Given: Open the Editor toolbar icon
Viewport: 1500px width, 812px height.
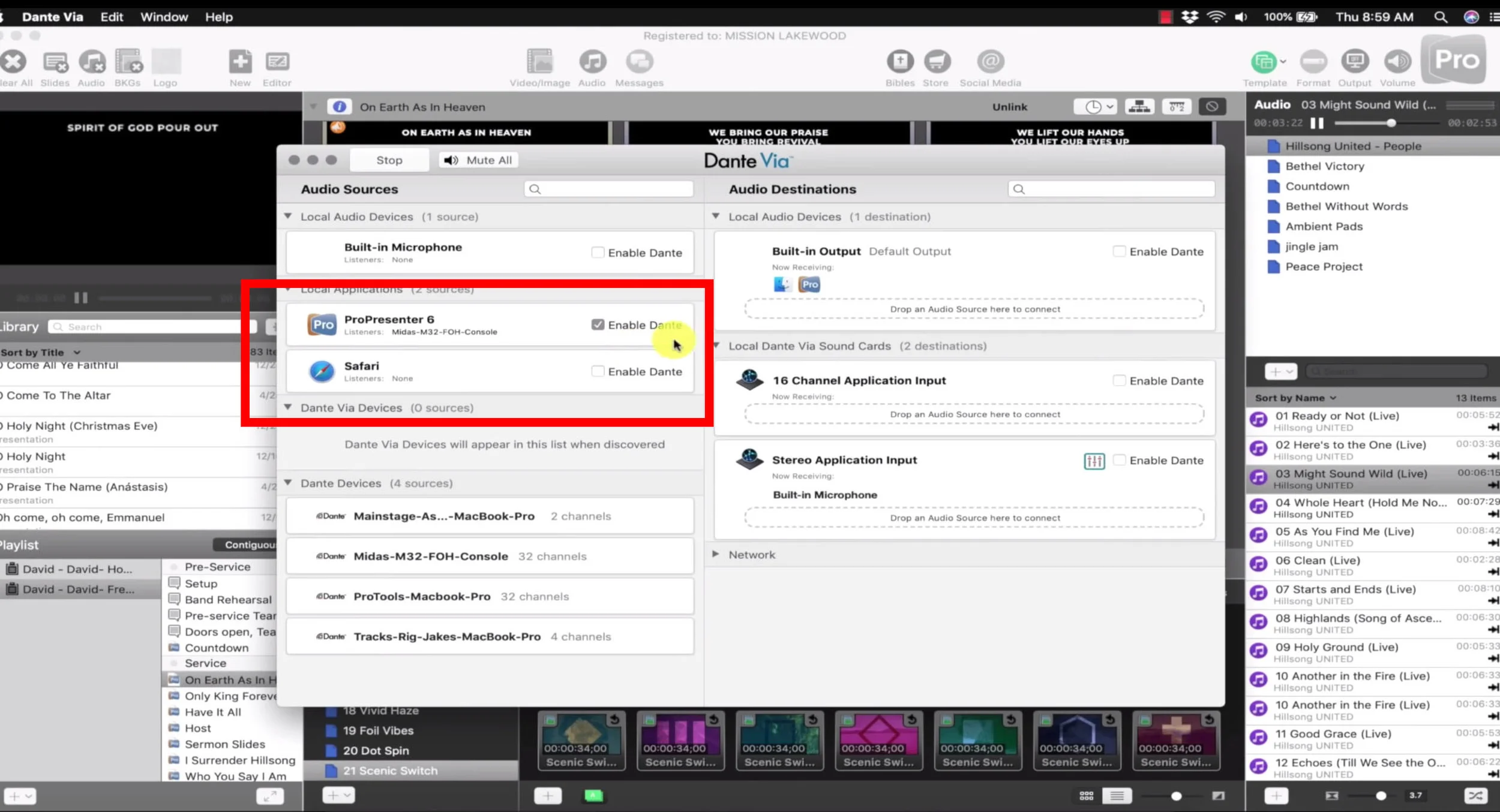Looking at the screenshot, I should click(x=277, y=62).
